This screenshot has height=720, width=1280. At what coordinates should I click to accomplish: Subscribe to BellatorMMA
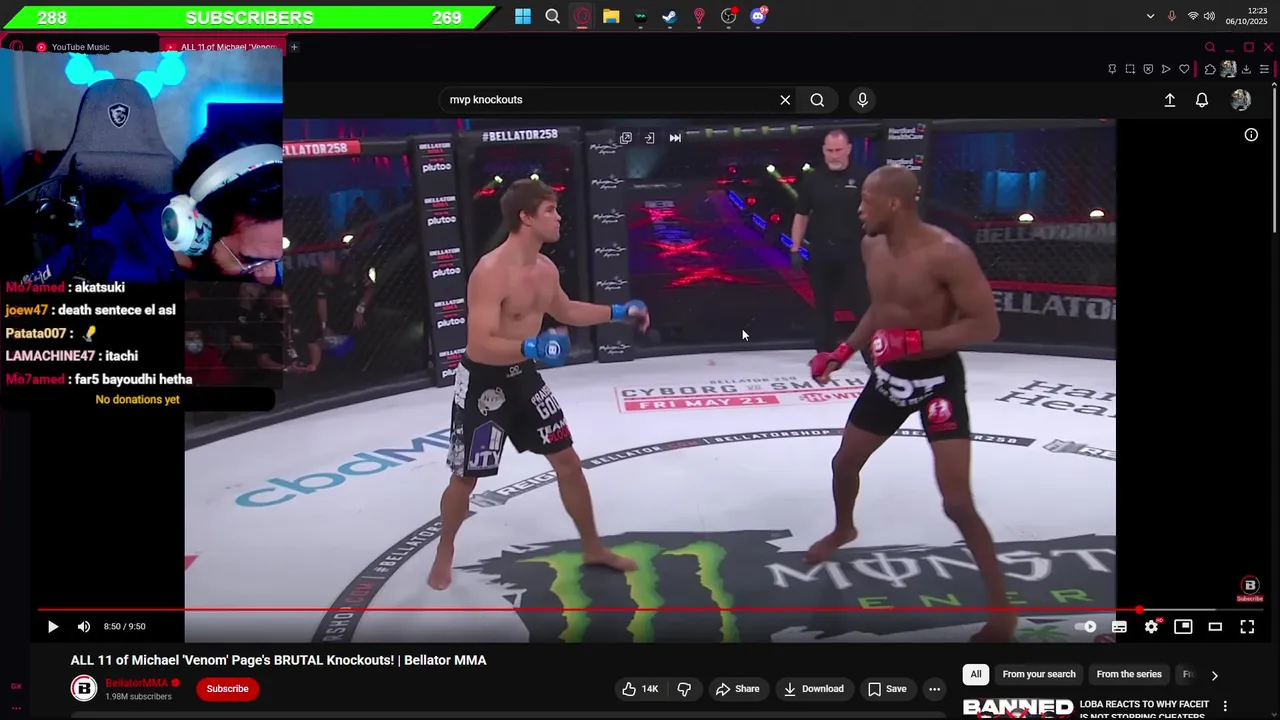227,688
